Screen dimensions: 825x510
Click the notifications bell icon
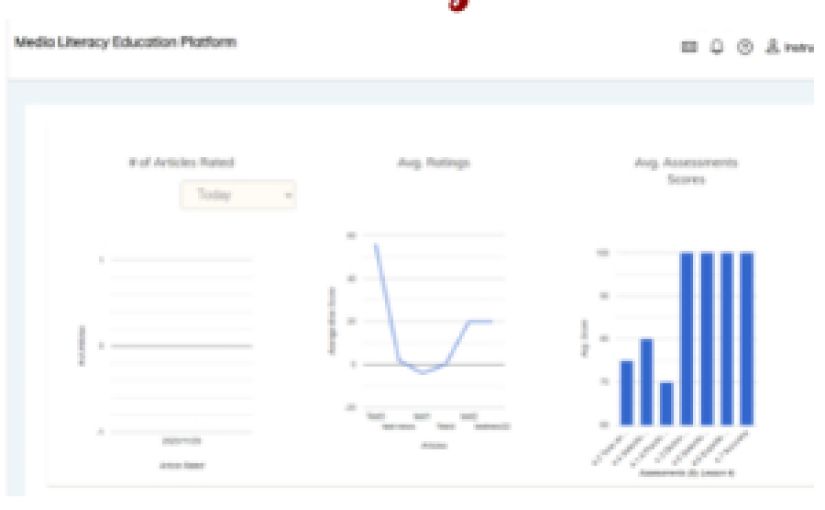(x=741, y=46)
